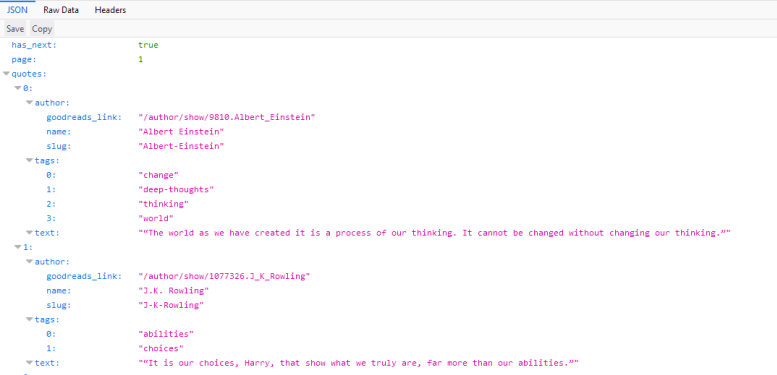This screenshot has width=777, height=375.
Task: Select the true value of has_next
Action: pos(148,45)
